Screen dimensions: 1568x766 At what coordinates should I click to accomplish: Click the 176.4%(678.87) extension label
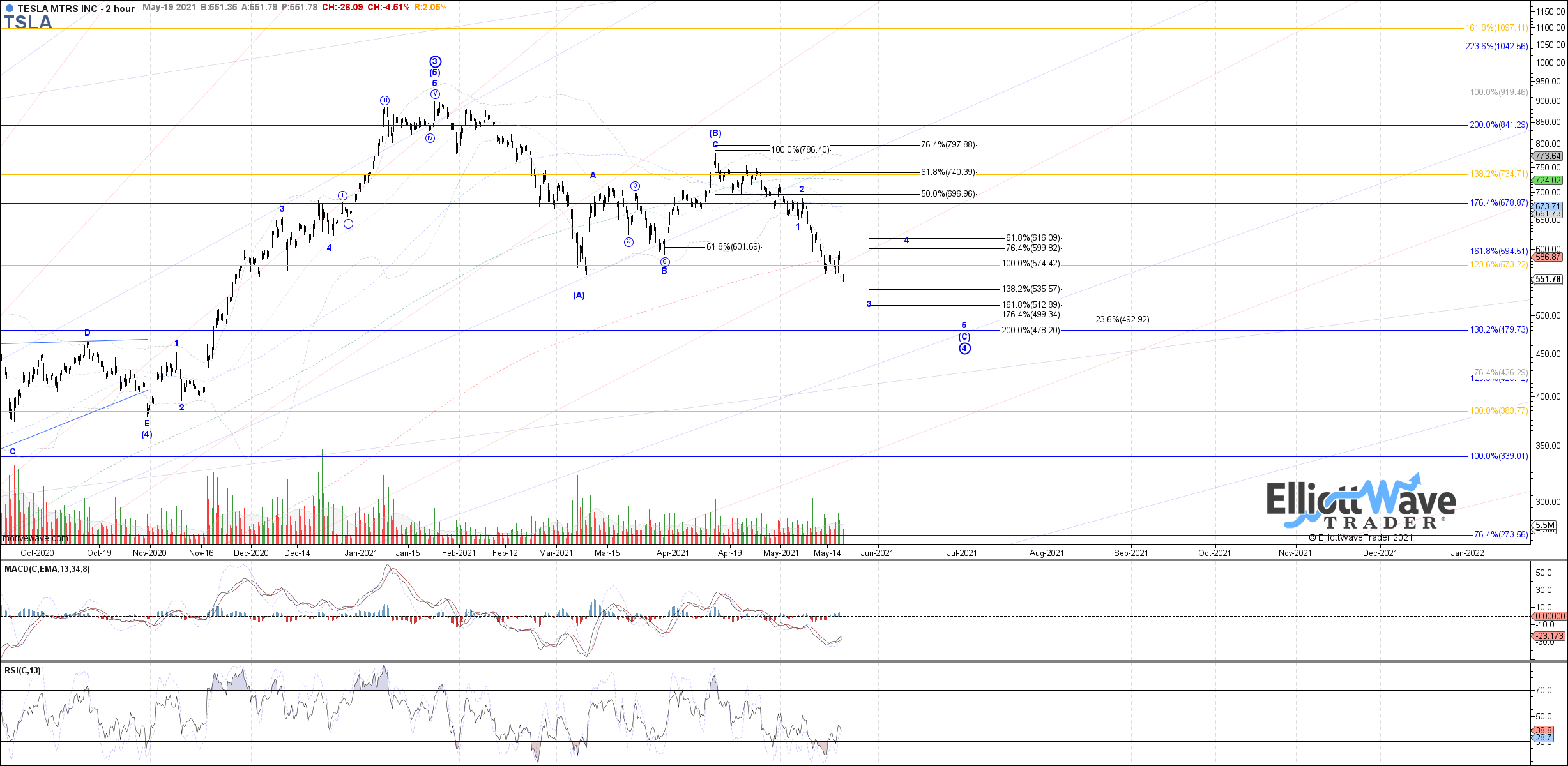click(x=1499, y=203)
